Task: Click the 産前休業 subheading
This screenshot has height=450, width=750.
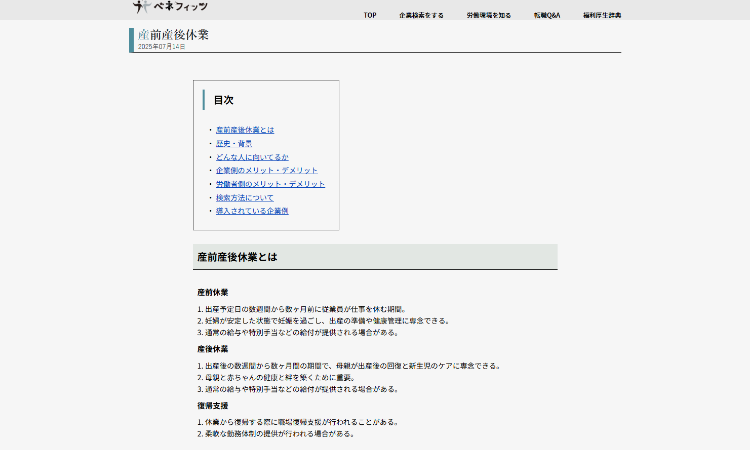Action: tap(213, 292)
